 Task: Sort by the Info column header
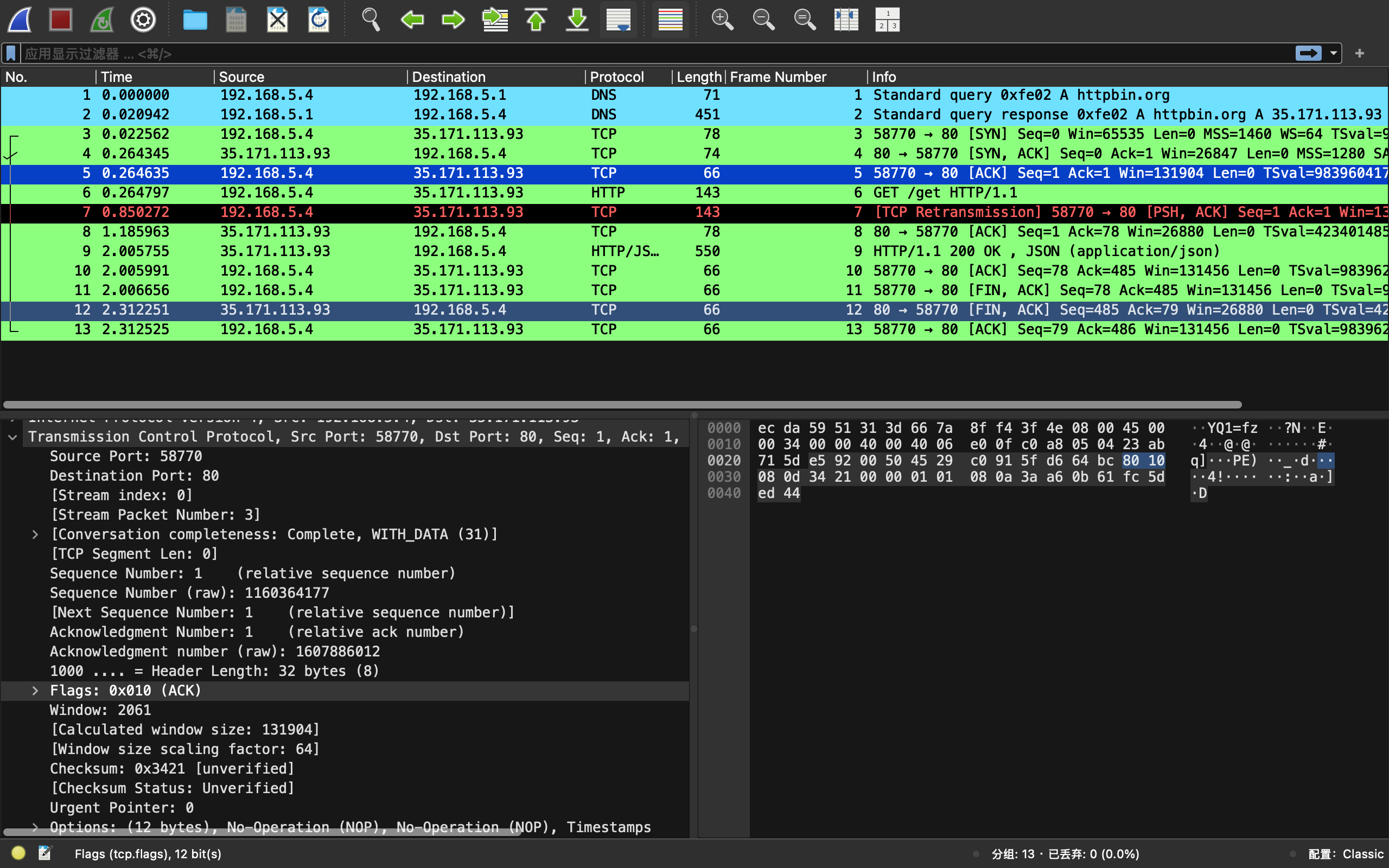(1127, 77)
